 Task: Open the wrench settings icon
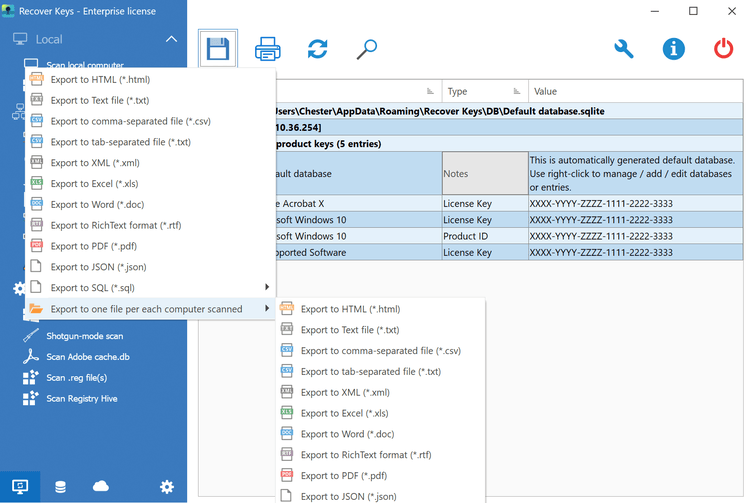pyautogui.click(x=624, y=49)
